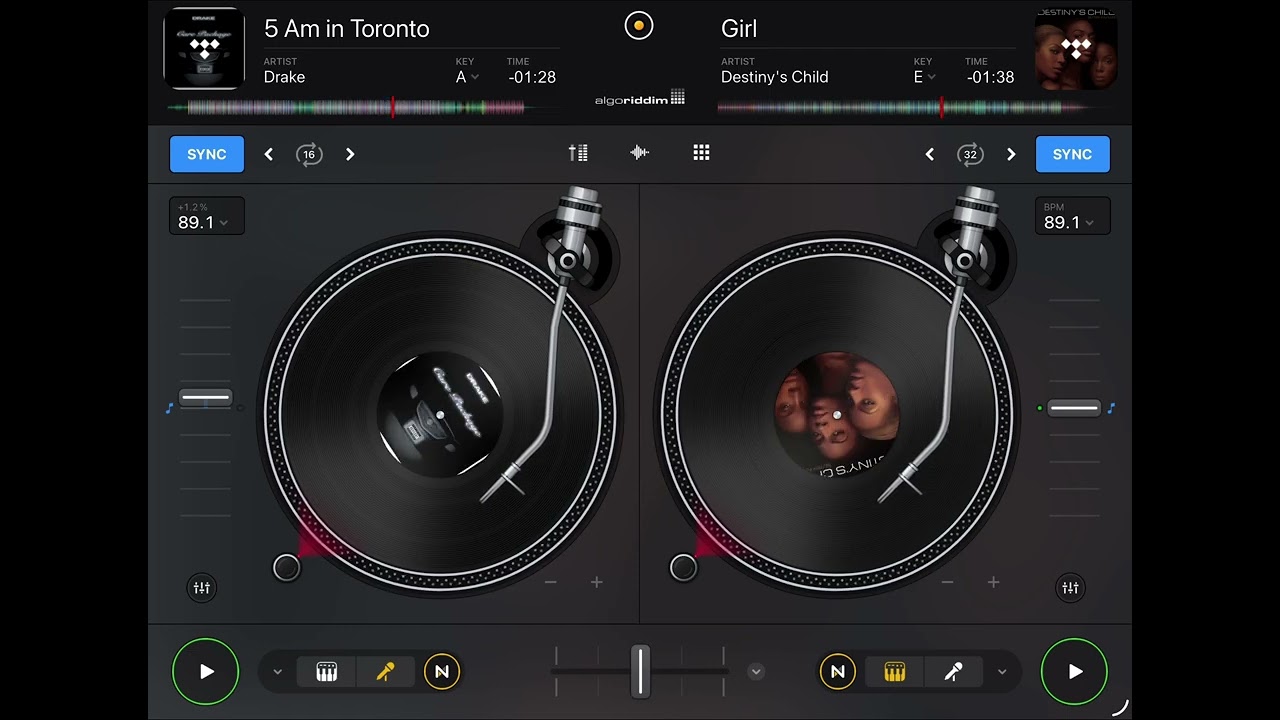Screen dimensions: 1280x720
Task: Click artist name Drake
Action: point(284,77)
